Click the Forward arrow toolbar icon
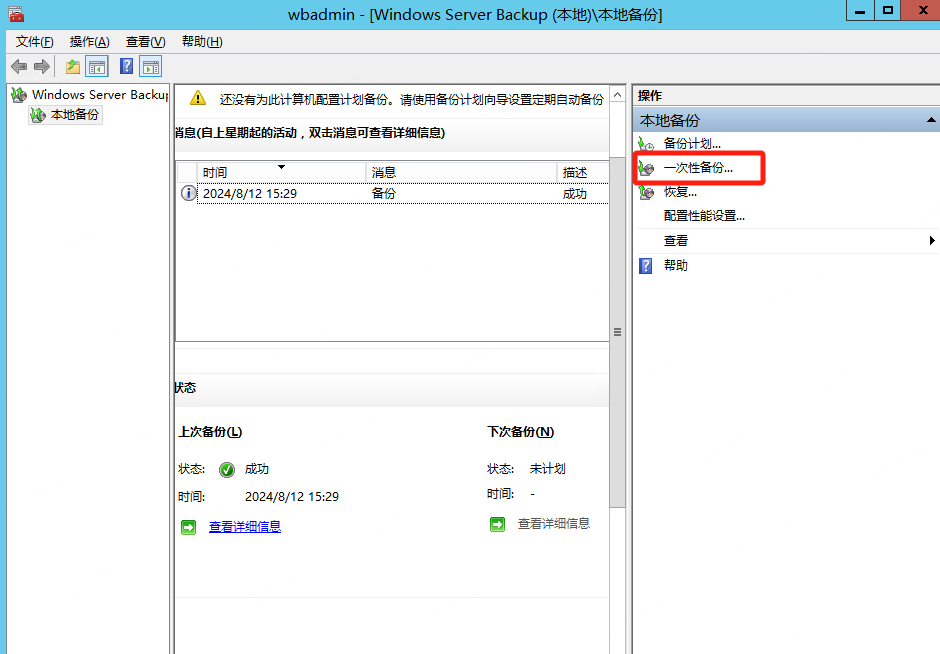Viewport: 940px width, 654px height. (x=42, y=67)
